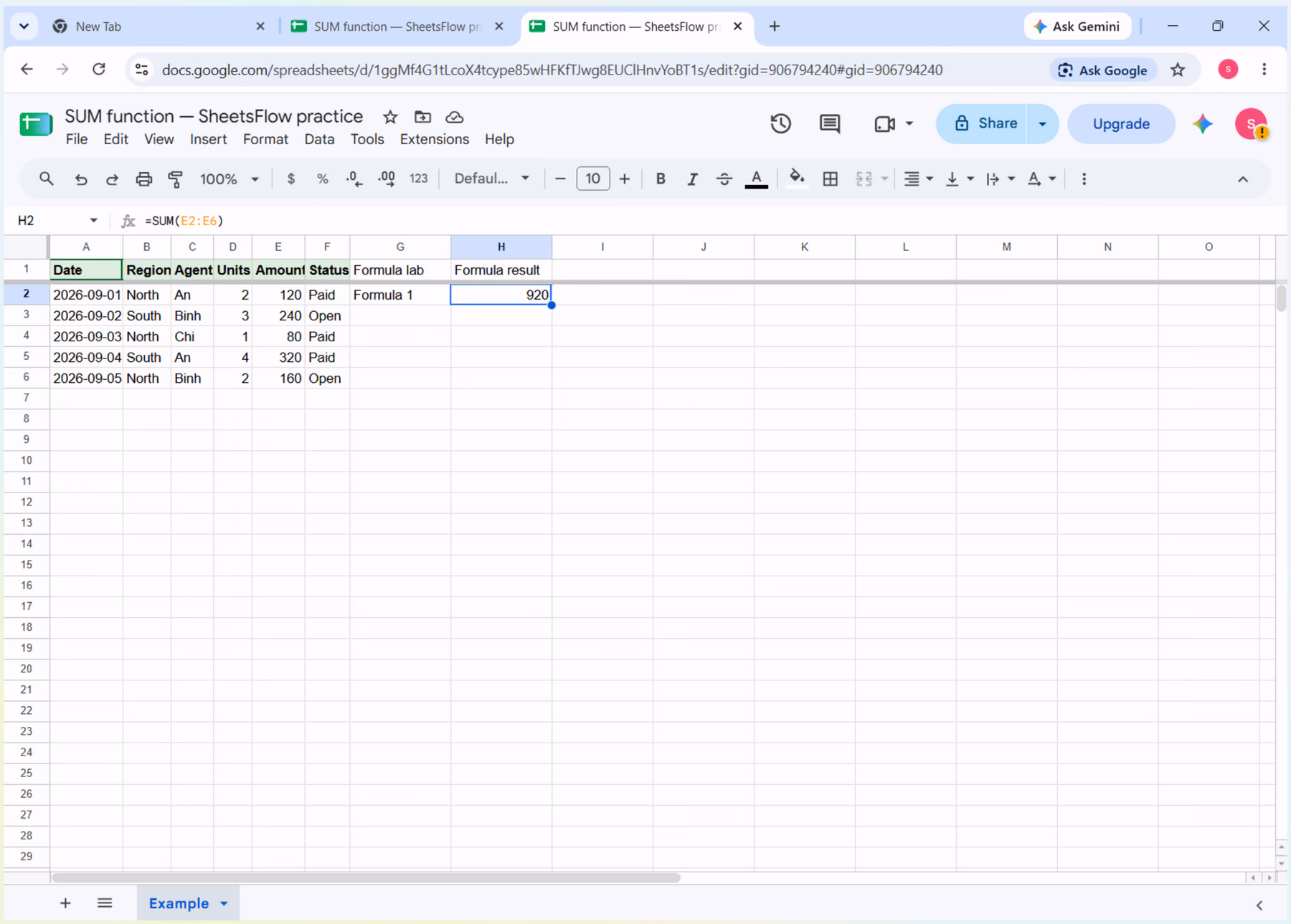Toggle italic formatting

tap(692, 179)
